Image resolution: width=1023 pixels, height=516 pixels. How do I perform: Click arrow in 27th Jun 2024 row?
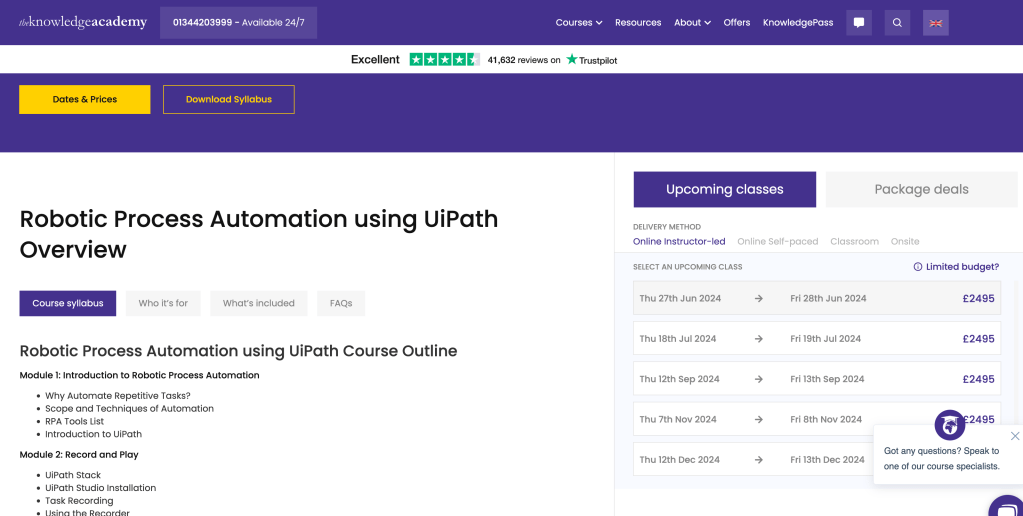(x=759, y=299)
